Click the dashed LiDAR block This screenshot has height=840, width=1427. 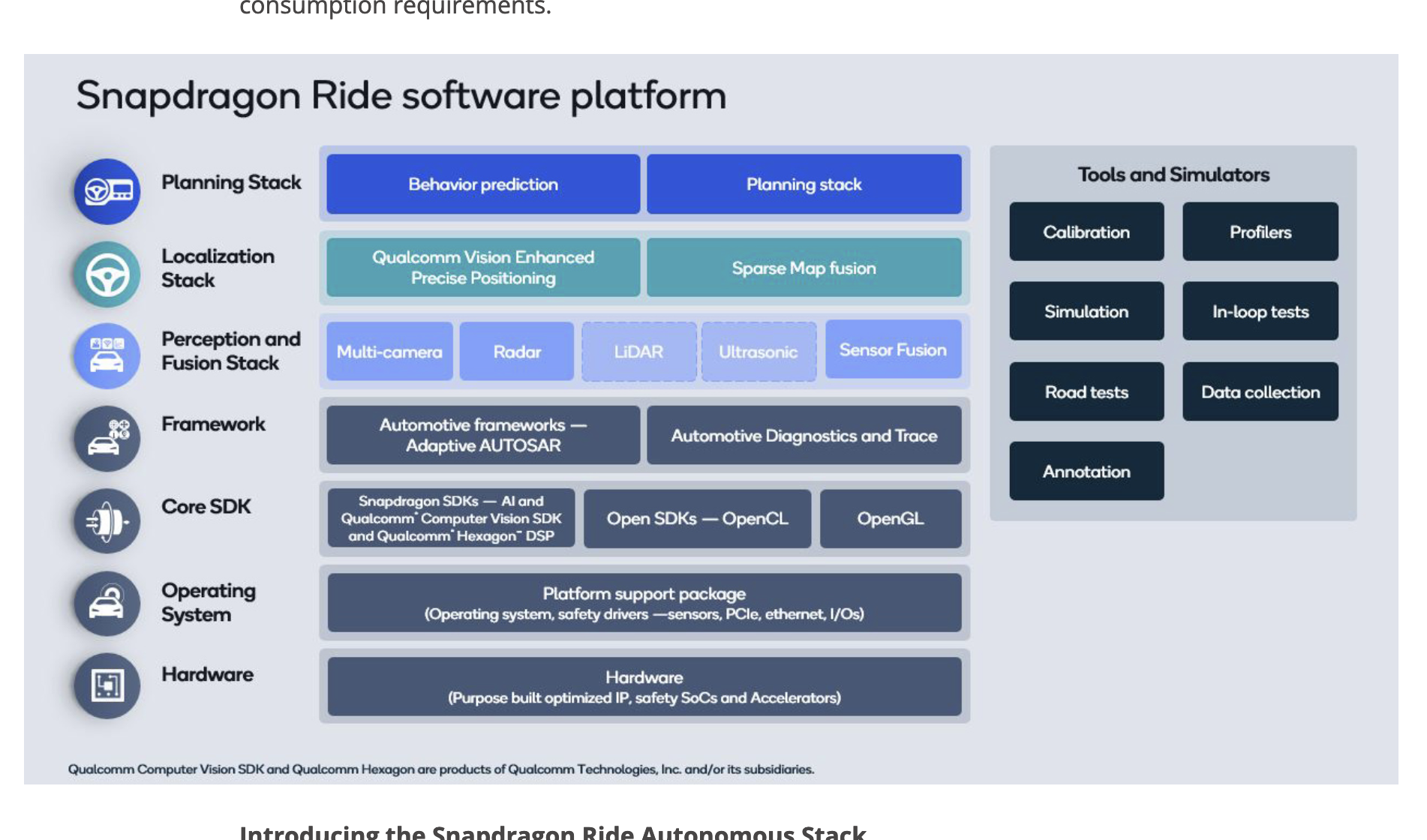click(x=638, y=351)
